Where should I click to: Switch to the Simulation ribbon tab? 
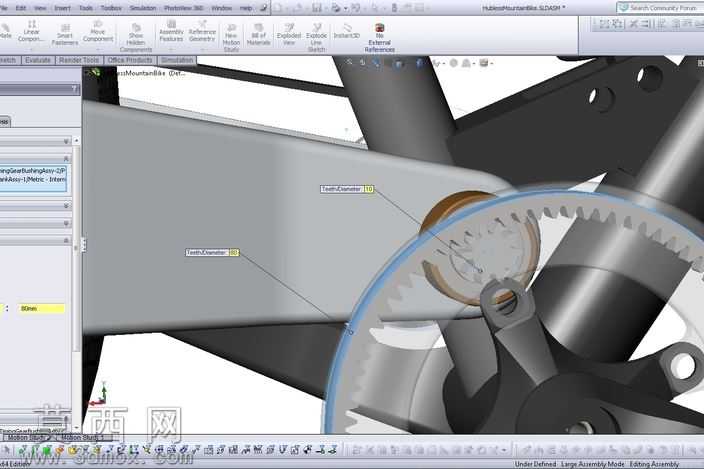click(177, 60)
